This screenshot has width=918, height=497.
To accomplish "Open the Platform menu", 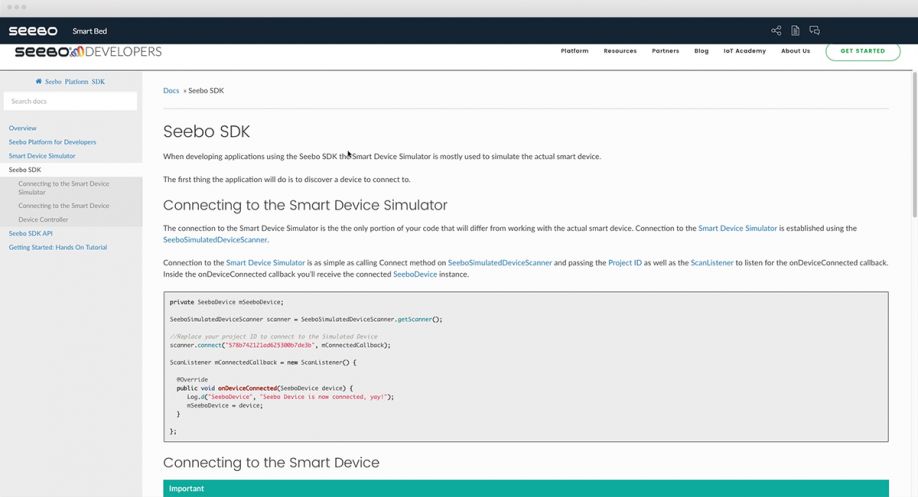I will click(574, 51).
